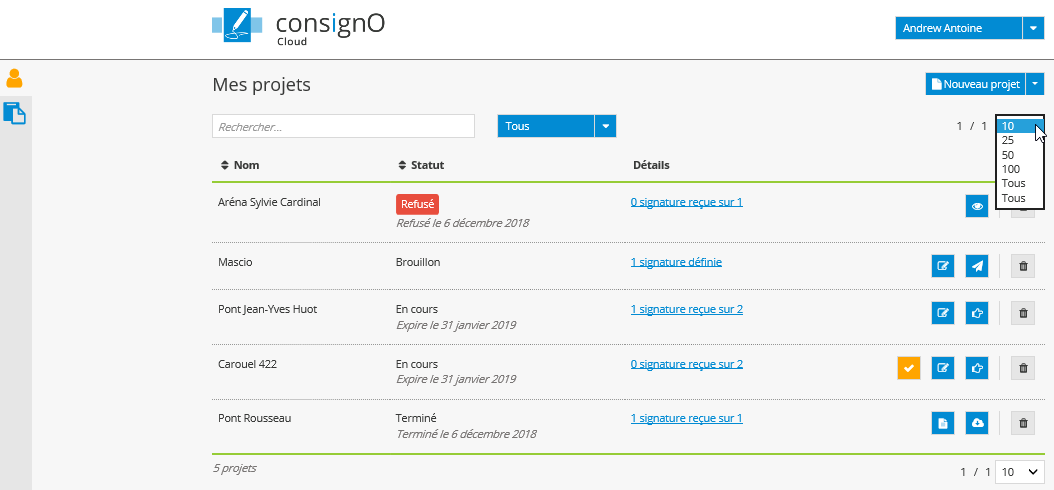This screenshot has width=1054, height=490.
Task: Select 50 in the page size list
Action: coord(1008,155)
